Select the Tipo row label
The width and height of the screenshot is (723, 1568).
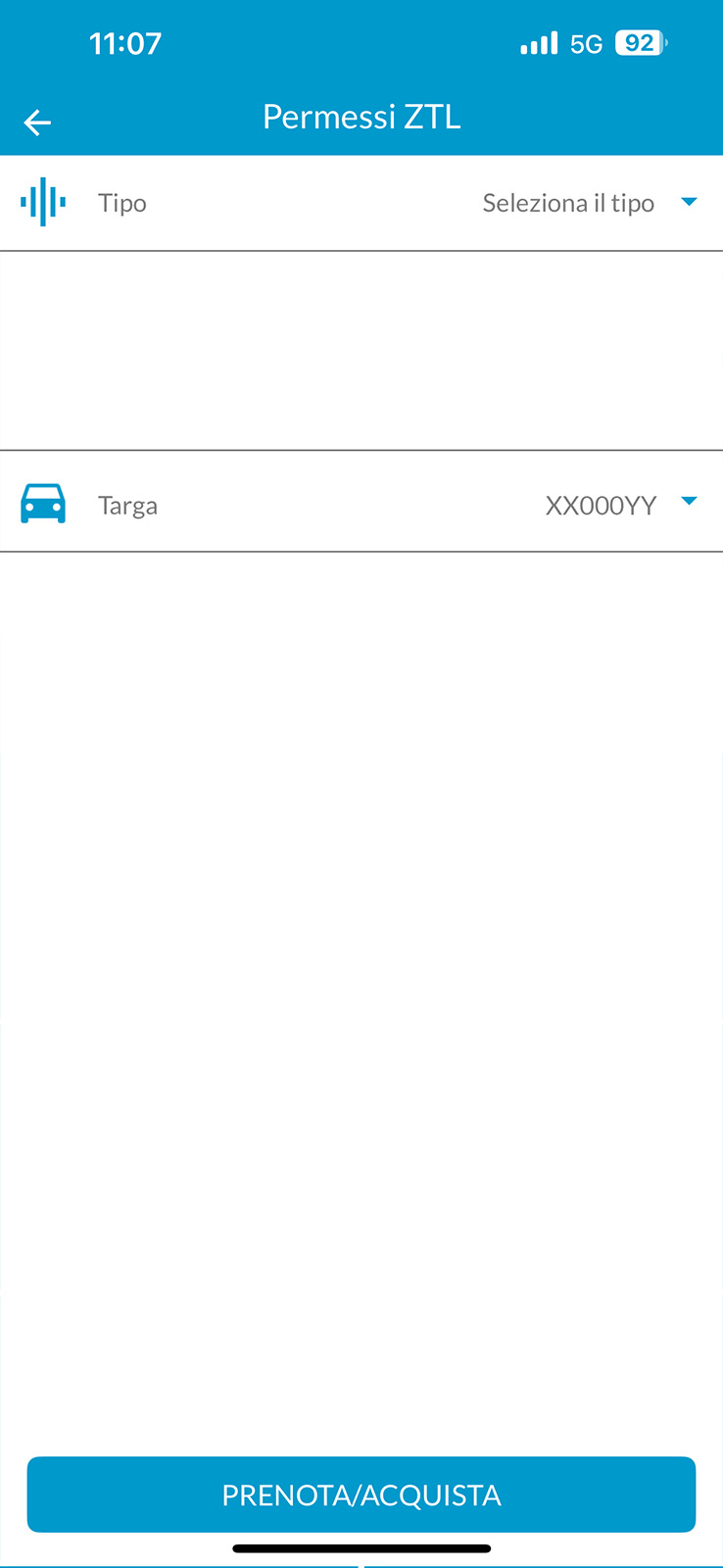(122, 203)
